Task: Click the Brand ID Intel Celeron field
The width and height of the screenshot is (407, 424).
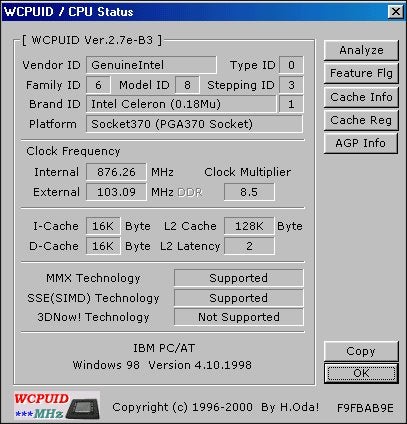Action: 181,104
